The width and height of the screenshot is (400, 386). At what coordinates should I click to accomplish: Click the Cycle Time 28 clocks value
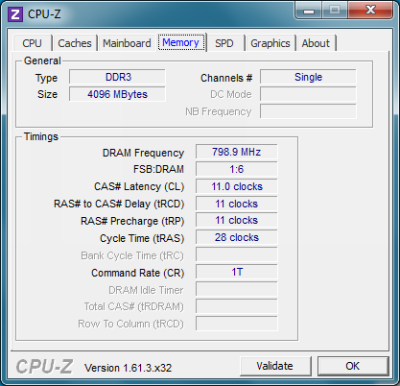pos(236,238)
